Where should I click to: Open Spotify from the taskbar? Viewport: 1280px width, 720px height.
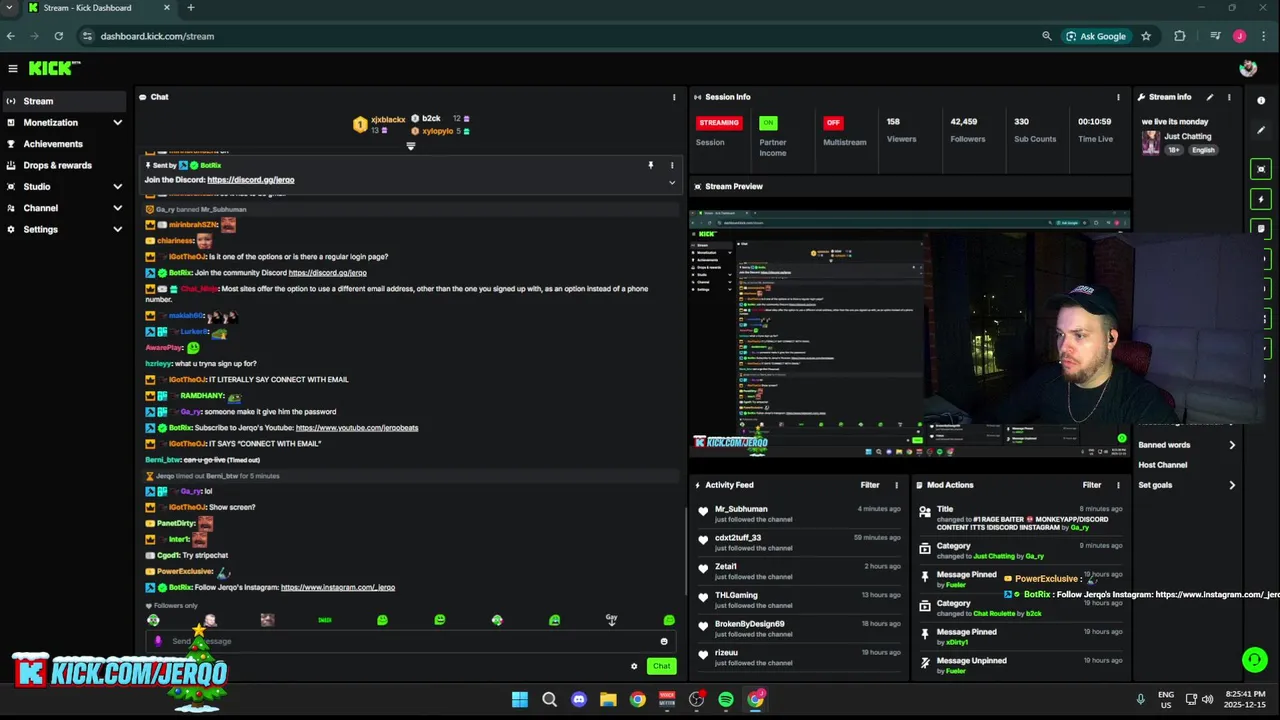(x=726, y=700)
